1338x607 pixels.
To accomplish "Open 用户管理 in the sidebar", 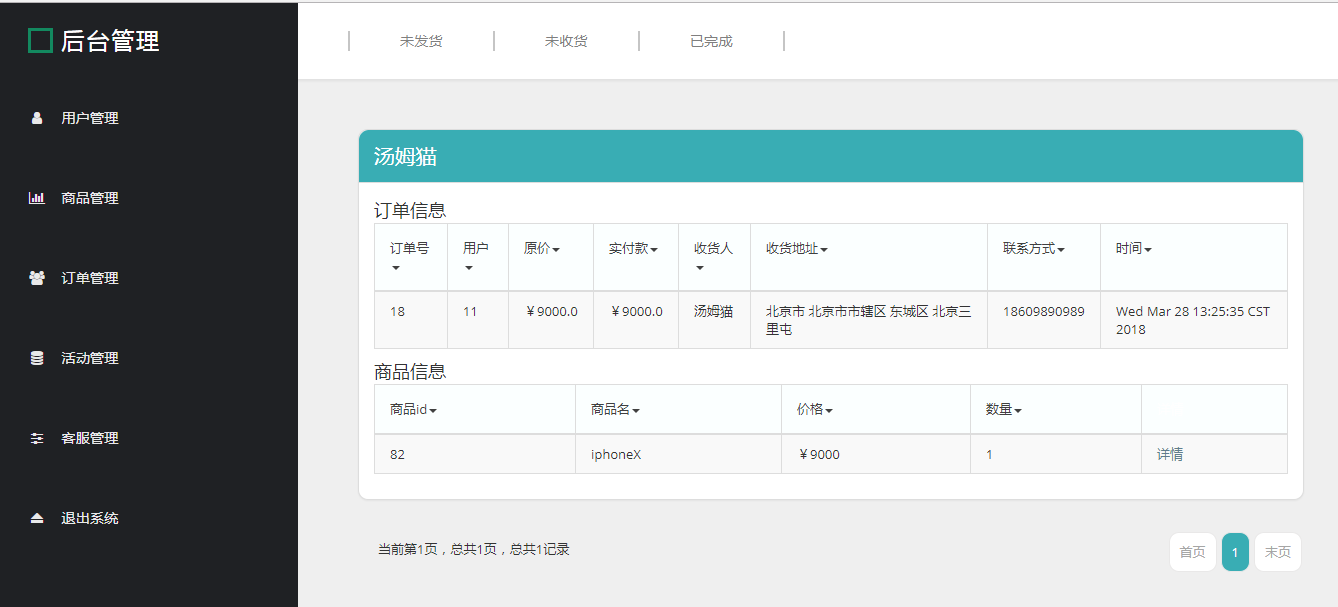I will [x=90, y=118].
